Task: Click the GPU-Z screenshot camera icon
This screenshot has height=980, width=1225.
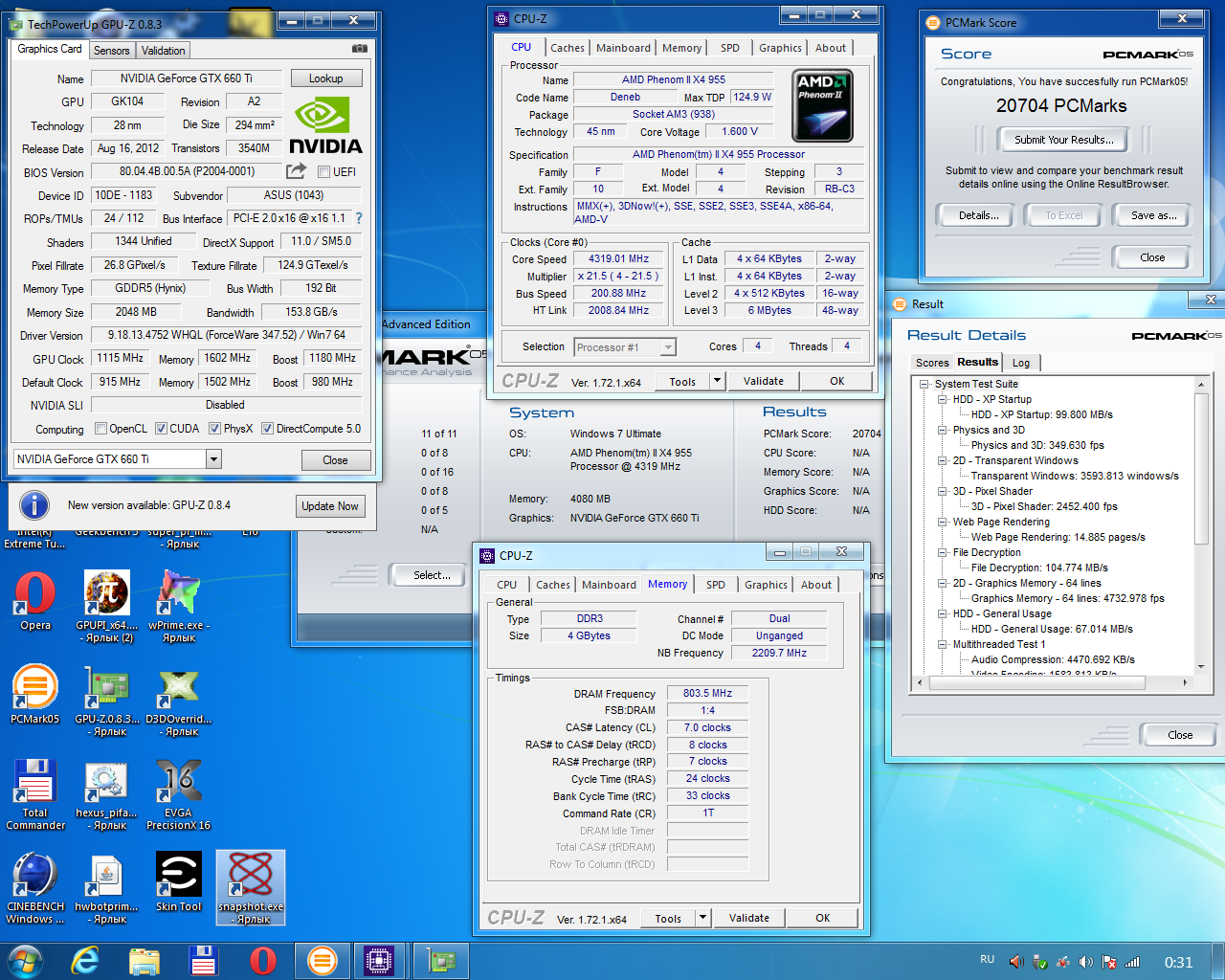Action: (359, 48)
